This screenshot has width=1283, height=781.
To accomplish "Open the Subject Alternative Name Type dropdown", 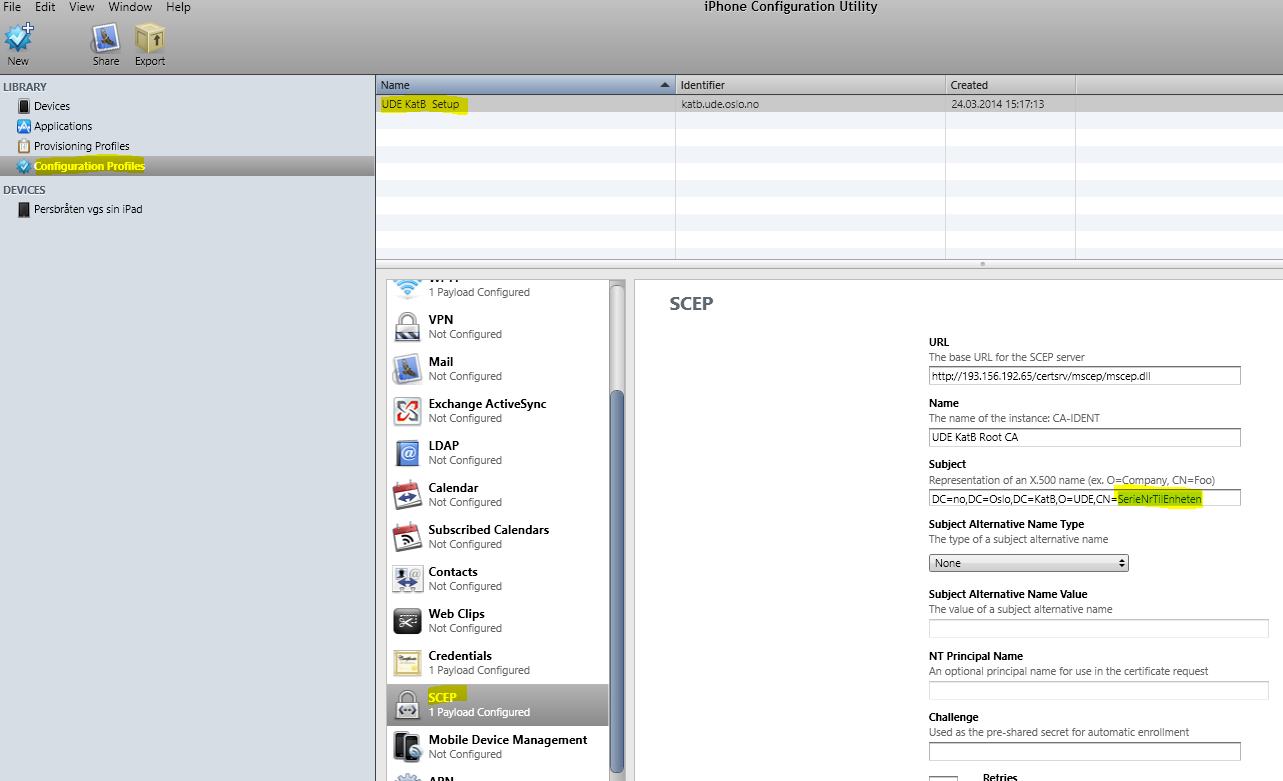I will pyautogui.click(x=1029, y=563).
